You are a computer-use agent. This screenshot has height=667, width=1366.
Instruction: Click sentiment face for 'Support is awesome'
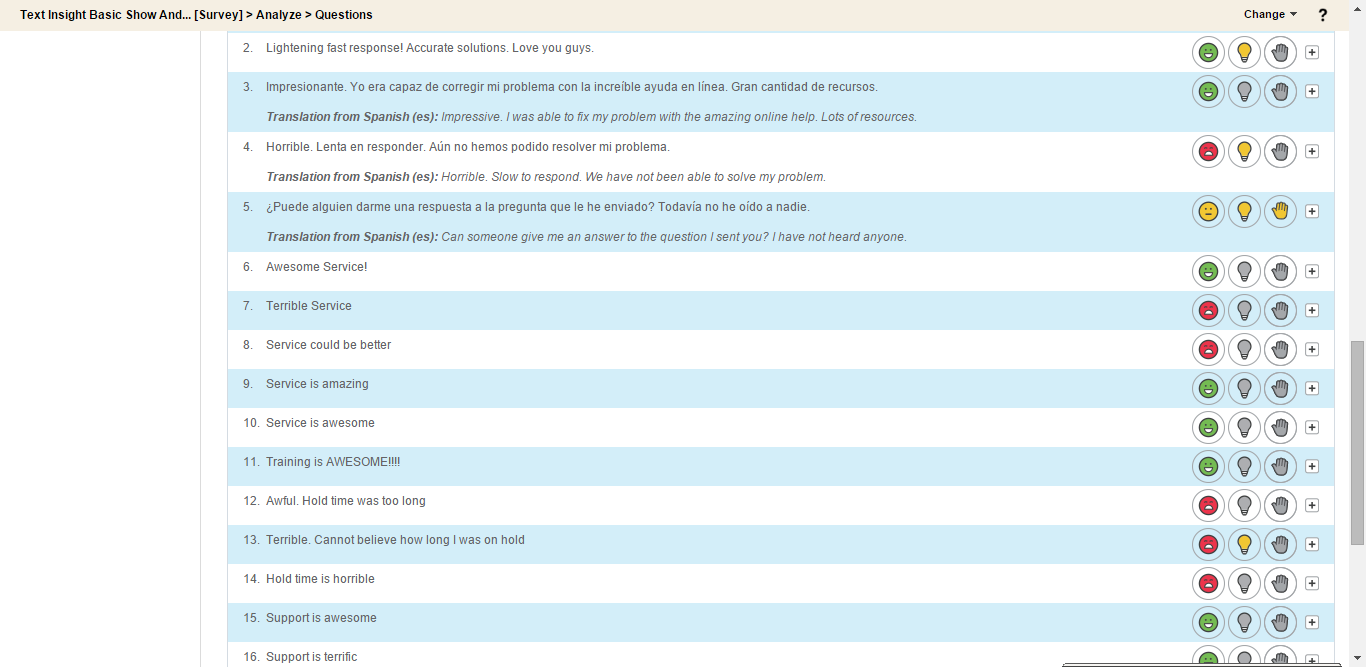pyautogui.click(x=1208, y=622)
